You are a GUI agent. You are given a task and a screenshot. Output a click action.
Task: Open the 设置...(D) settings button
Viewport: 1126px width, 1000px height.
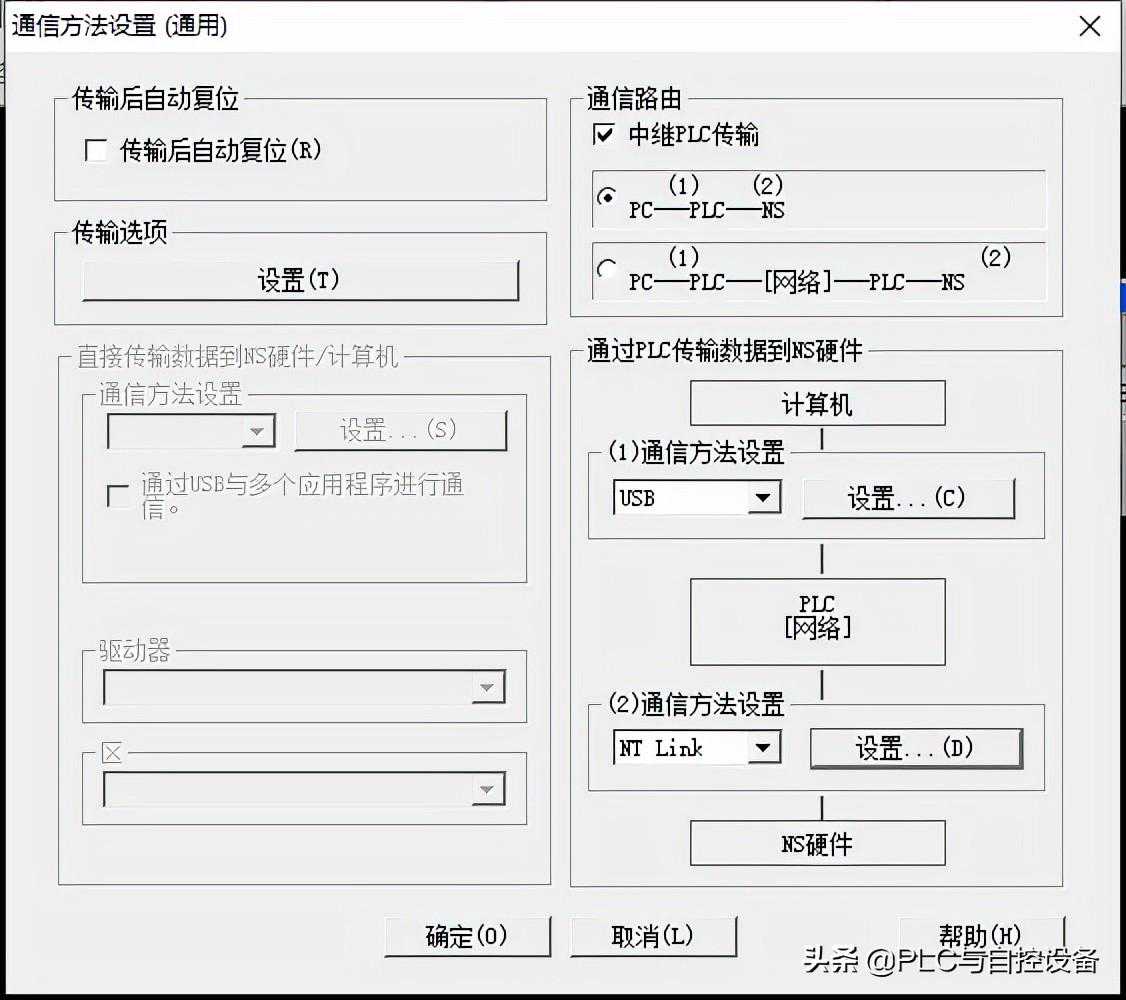pyautogui.click(x=915, y=748)
